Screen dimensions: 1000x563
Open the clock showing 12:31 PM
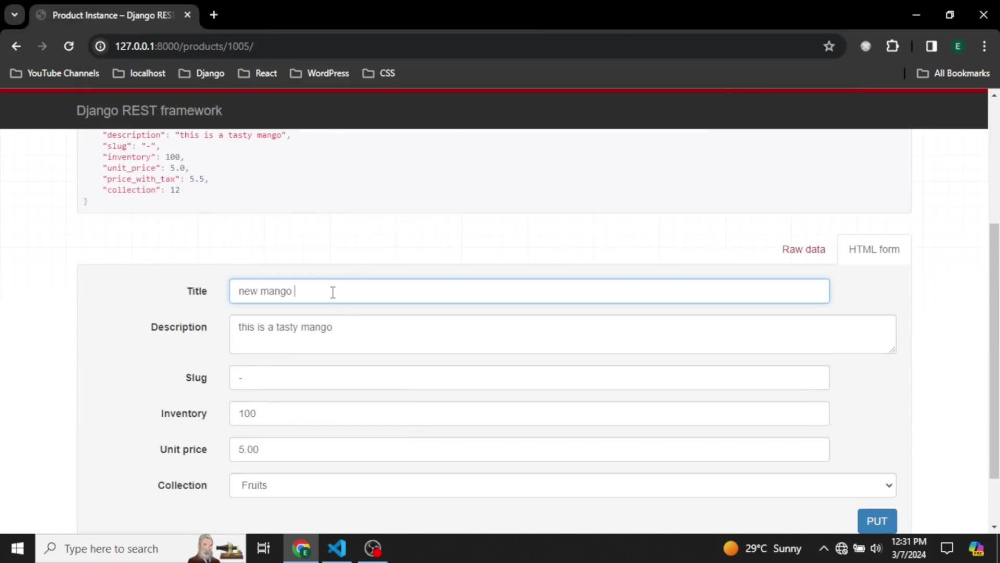pyautogui.click(x=908, y=548)
